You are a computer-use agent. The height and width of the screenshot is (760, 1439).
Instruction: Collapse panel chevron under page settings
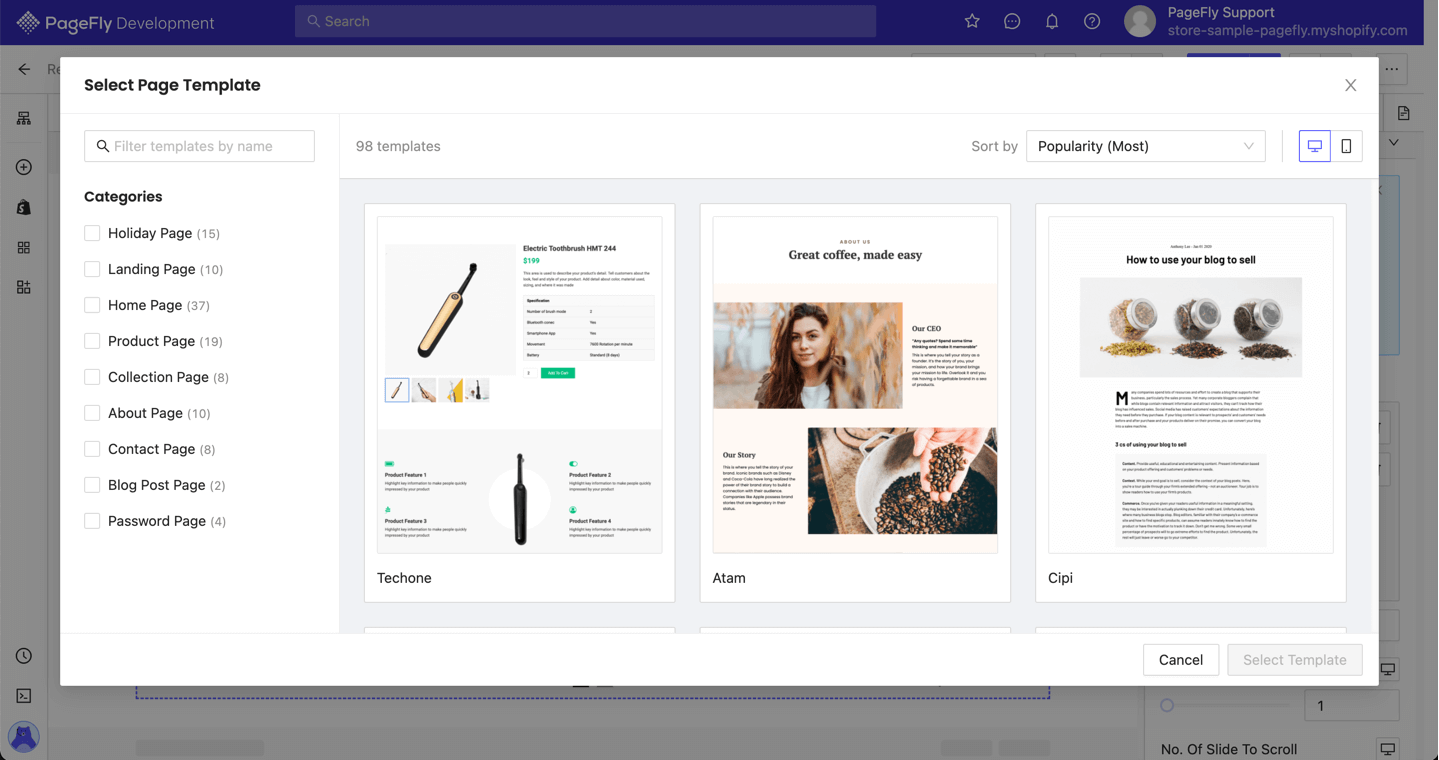[x=1394, y=143]
